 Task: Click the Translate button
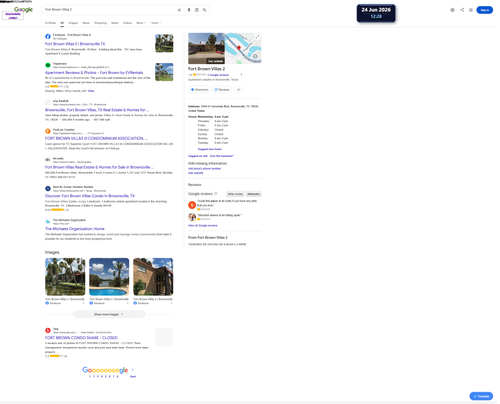481,396
